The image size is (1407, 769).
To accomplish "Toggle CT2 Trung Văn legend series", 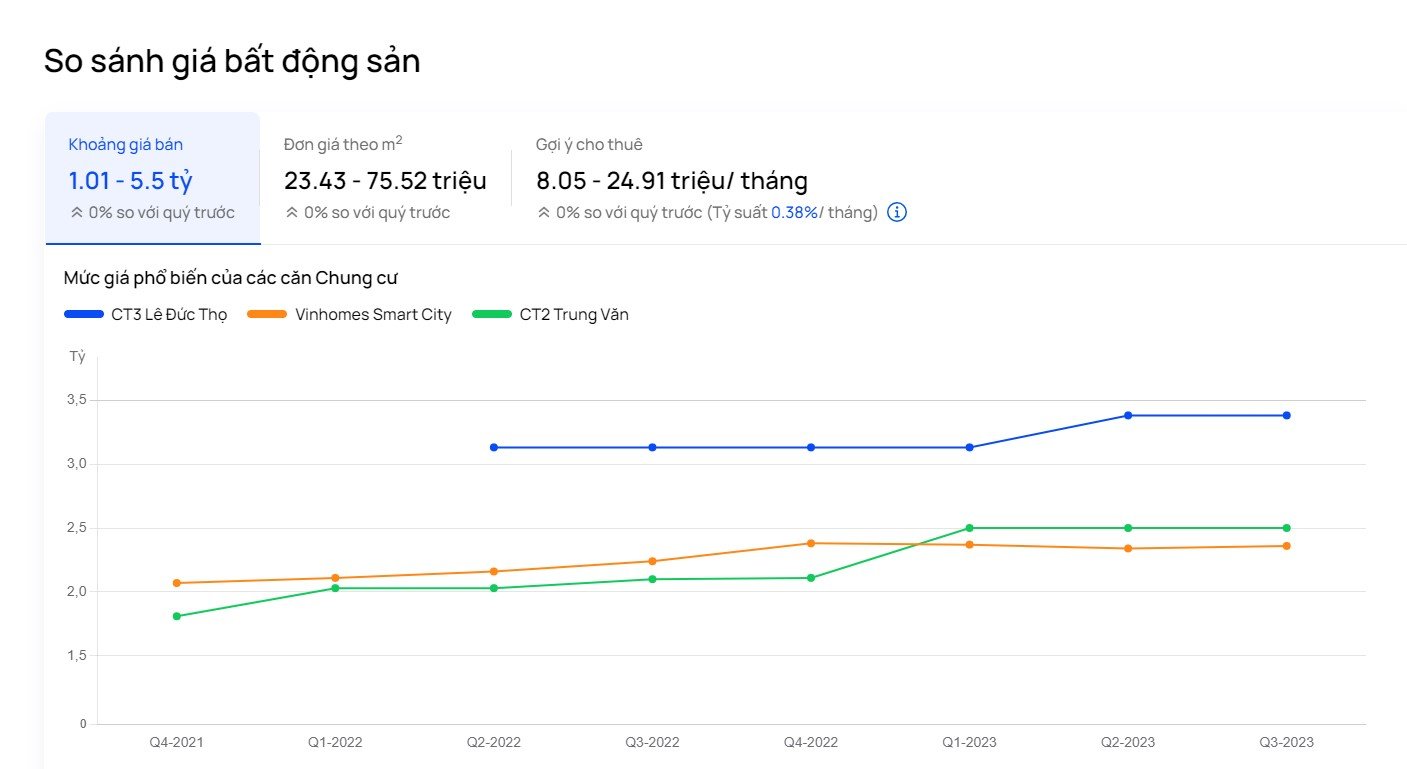I will coord(550,314).
